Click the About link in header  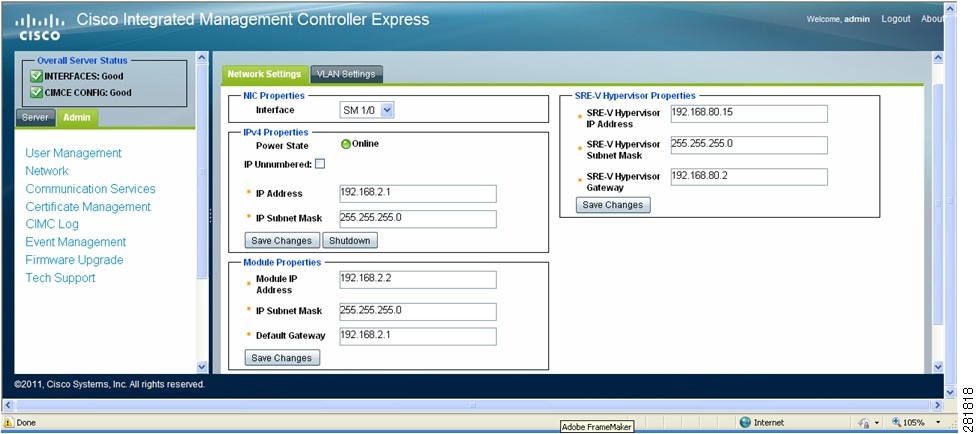coord(932,19)
